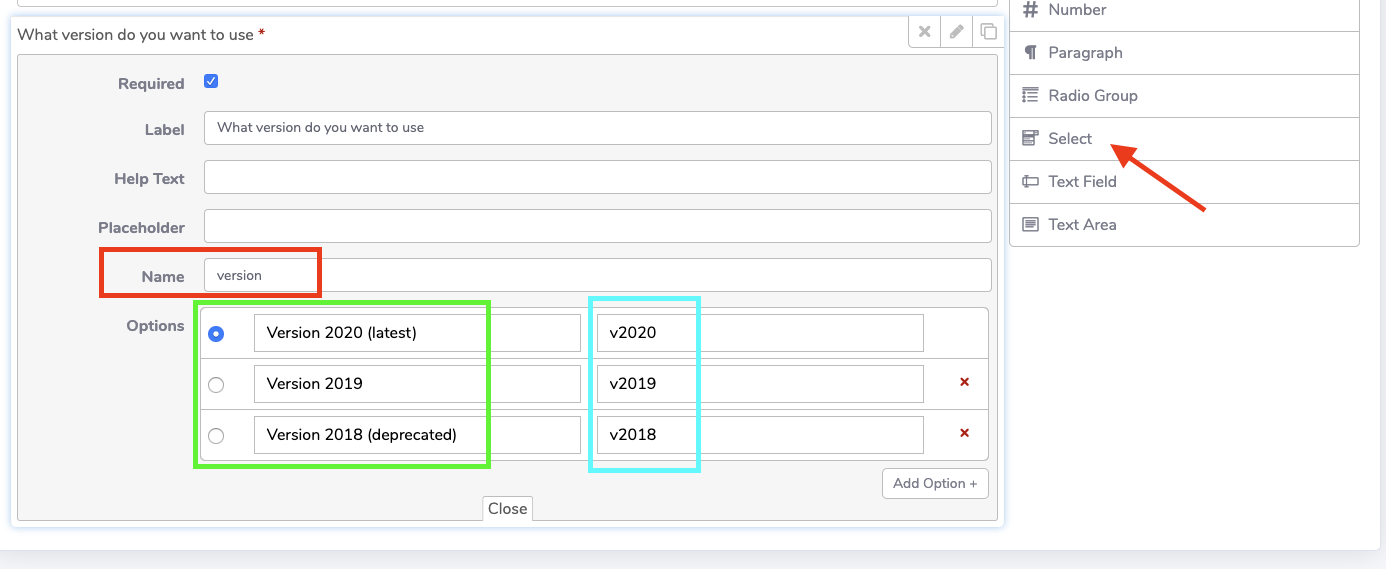Click the Add Option + button

point(935,483)
